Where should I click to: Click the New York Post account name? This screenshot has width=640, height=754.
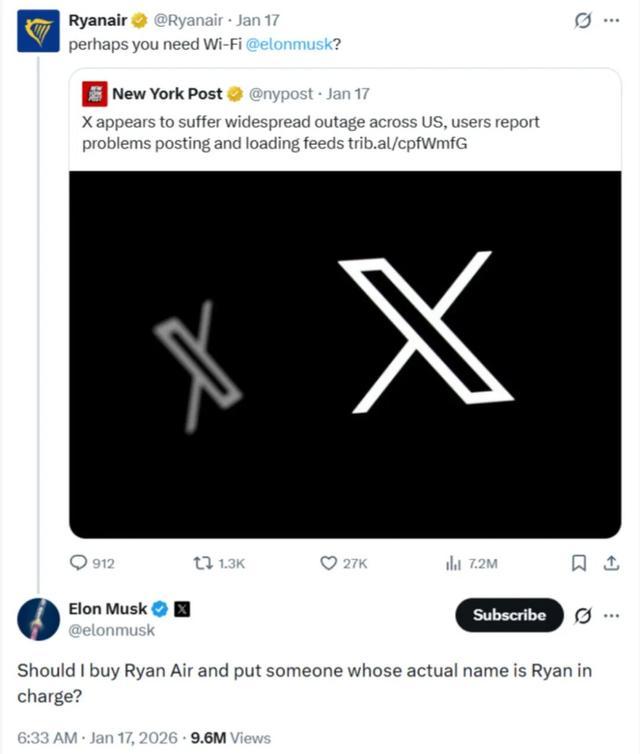tap(167, 94)
